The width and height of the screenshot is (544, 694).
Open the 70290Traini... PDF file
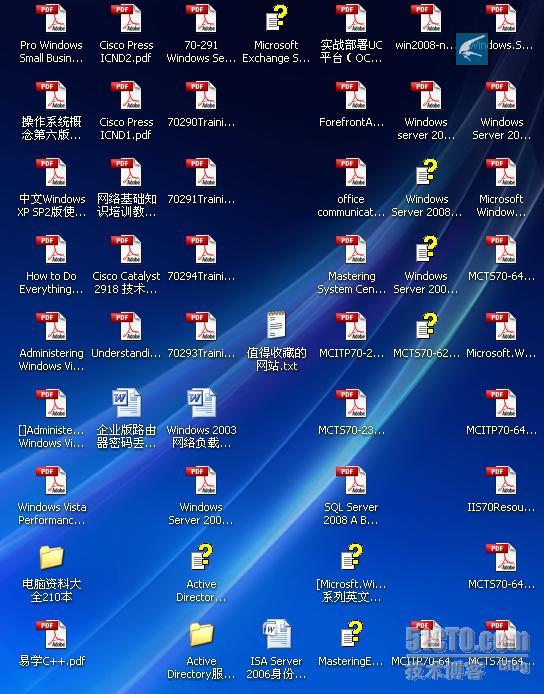point(201,96)
